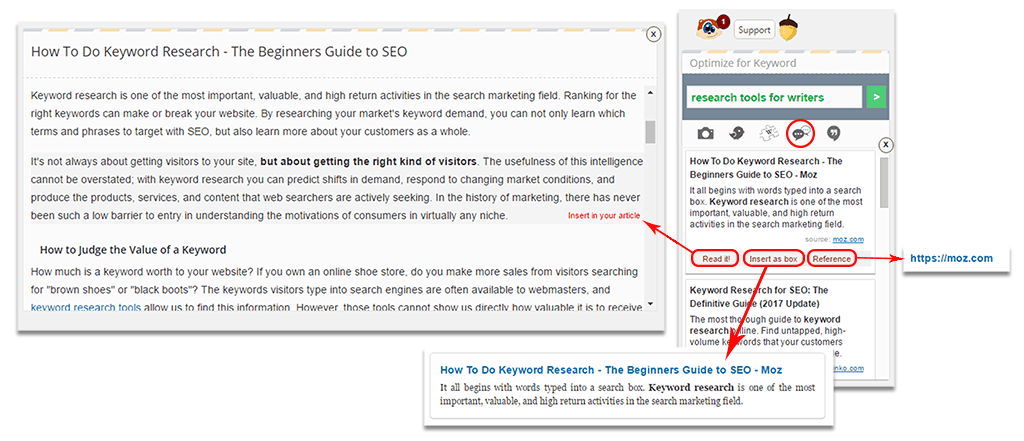Click 'How to Judge the Value of a Keyword' heading
The height and width of the screenshot is (441, 1024).
click(133, 249)
